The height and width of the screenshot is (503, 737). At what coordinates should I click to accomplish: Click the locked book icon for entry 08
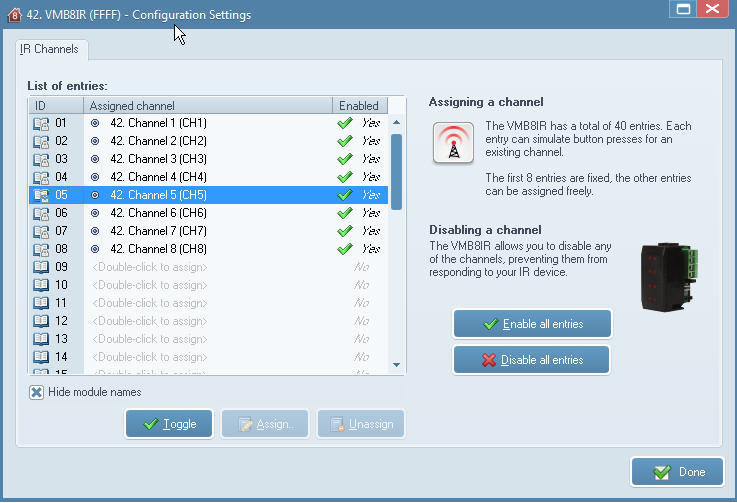(x=41, y=250)
